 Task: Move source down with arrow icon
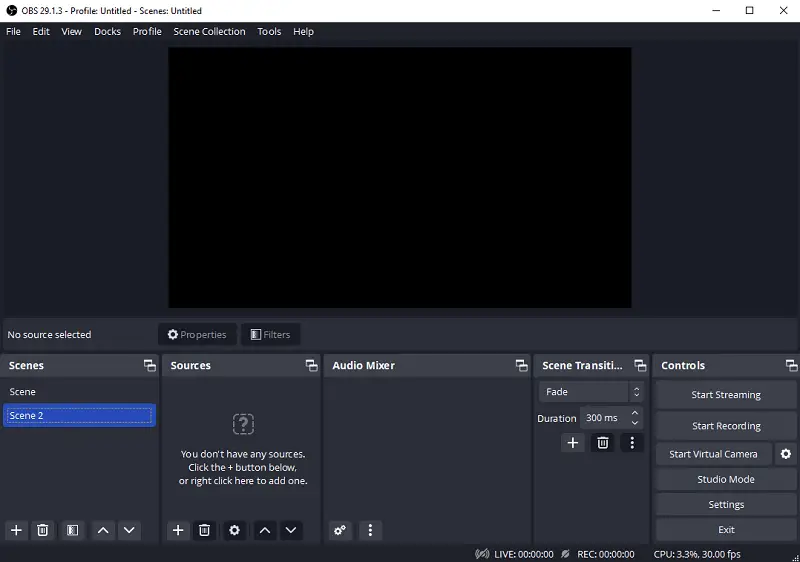291,530
